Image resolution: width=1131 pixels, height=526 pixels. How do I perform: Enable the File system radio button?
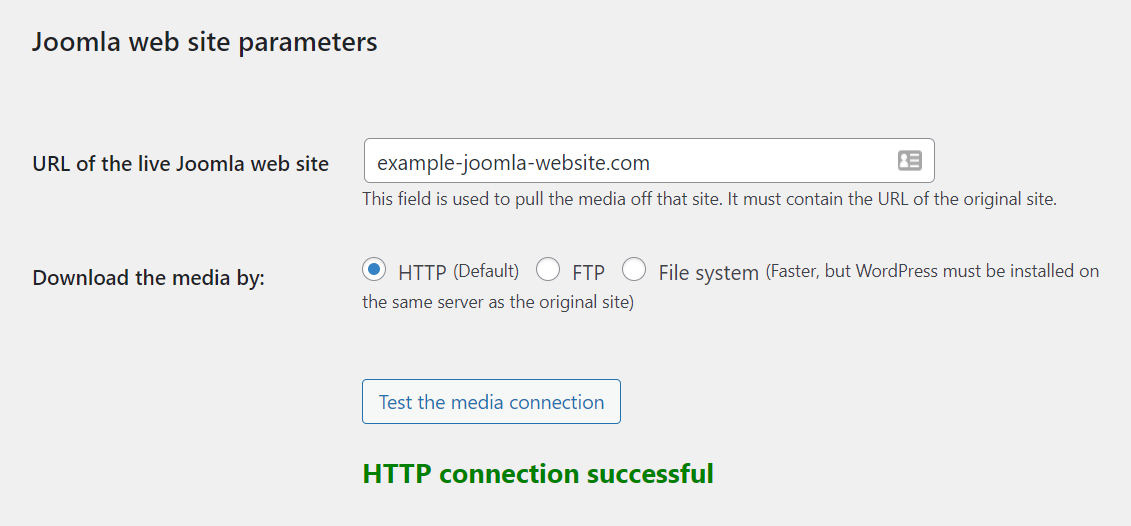(634, 270)
